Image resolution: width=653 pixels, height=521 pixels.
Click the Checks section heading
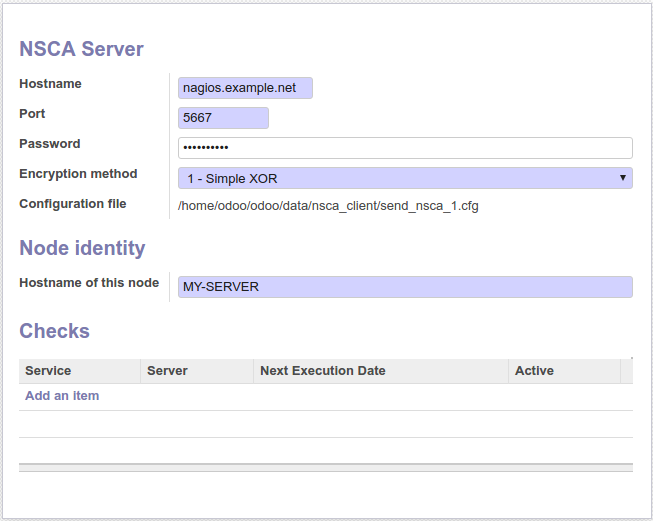click(54, 331)
